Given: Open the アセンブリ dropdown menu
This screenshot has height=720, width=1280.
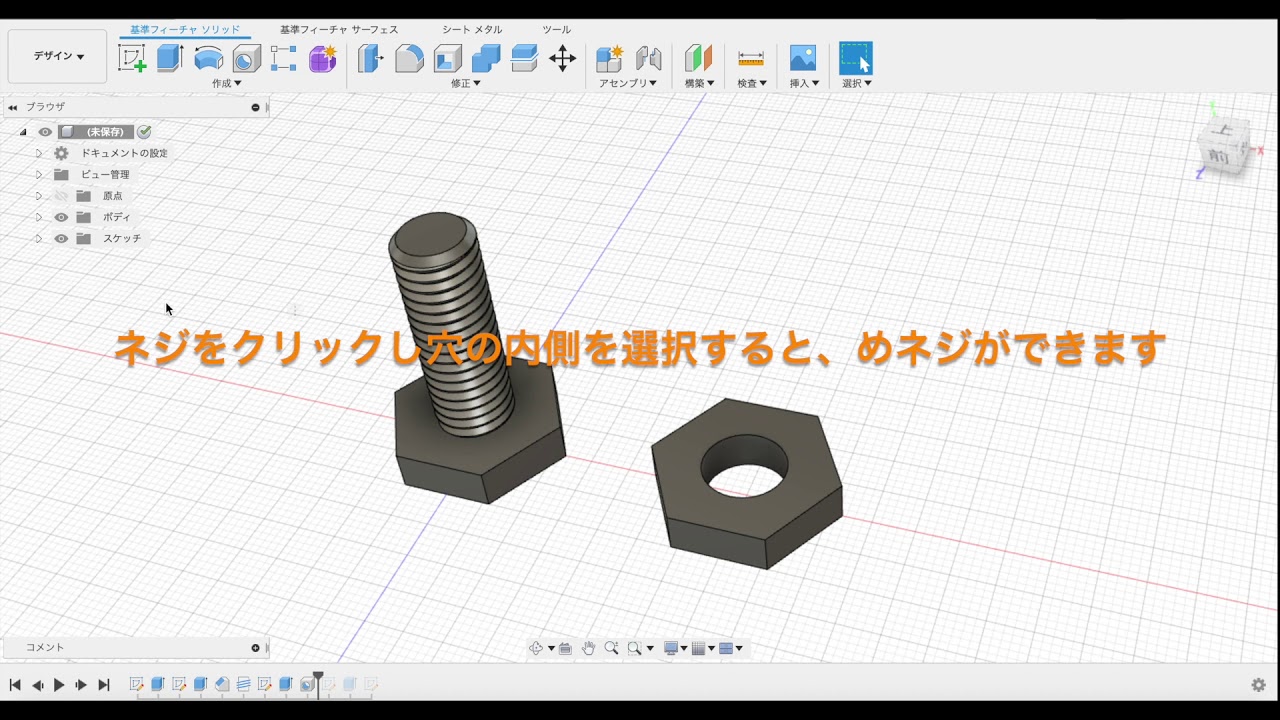Looking at the screenshot, I should pyautogui.click(x=628, y=84).
